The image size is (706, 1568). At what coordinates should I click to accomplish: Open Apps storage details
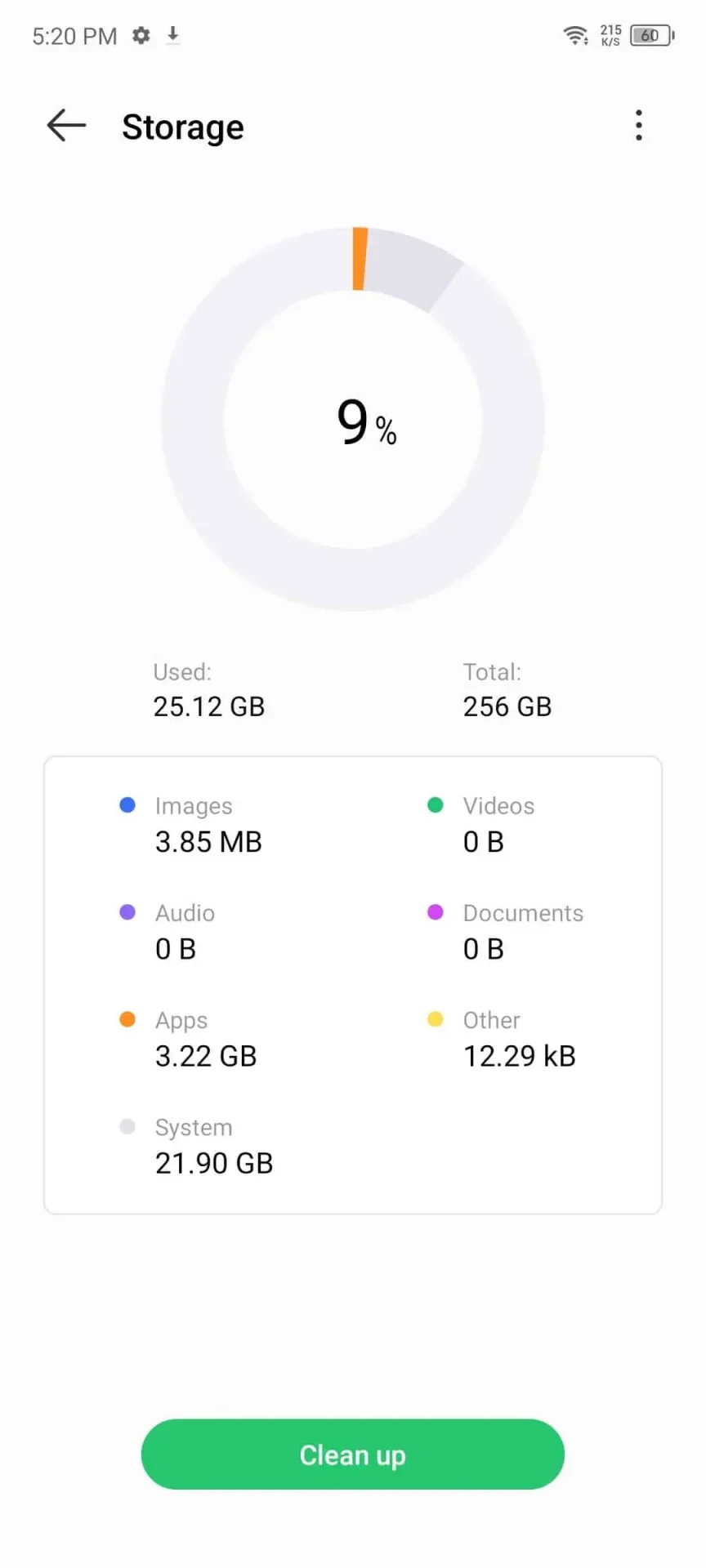coord(206,1039)
